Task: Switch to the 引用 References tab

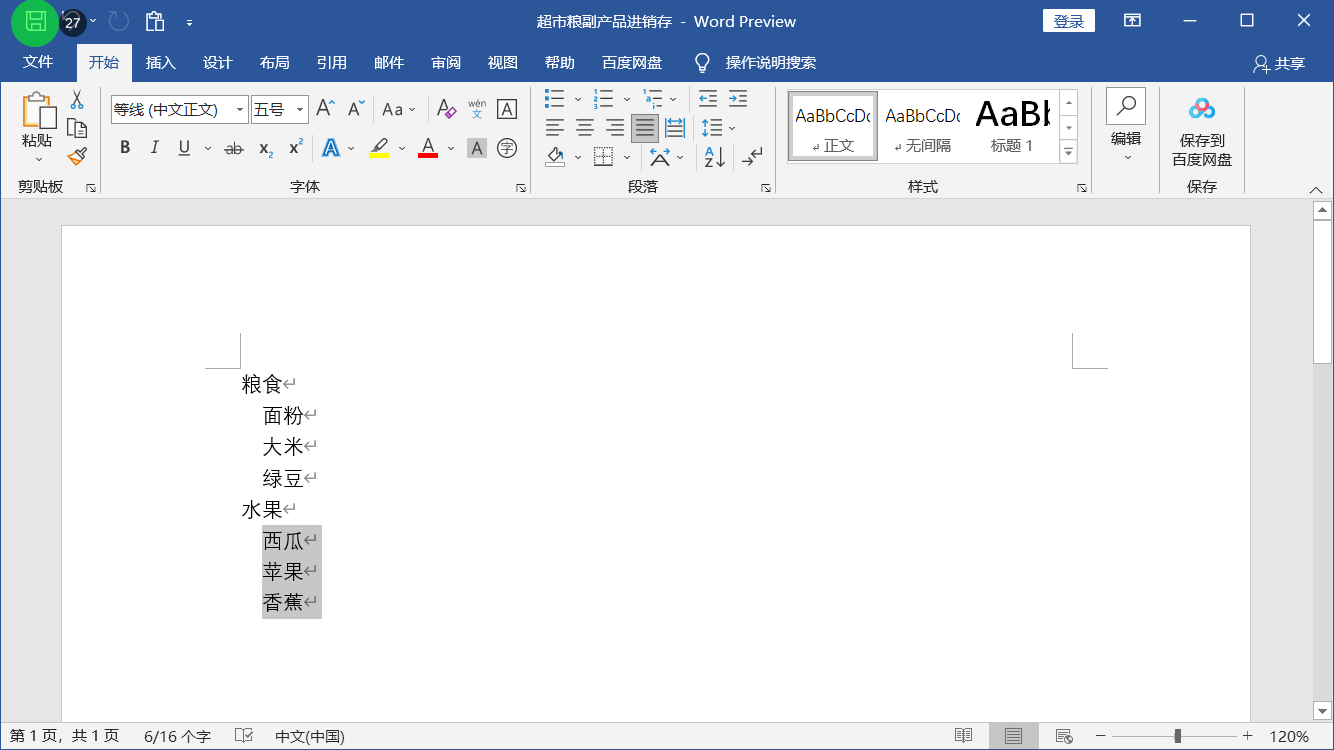Action: [332, 62]
